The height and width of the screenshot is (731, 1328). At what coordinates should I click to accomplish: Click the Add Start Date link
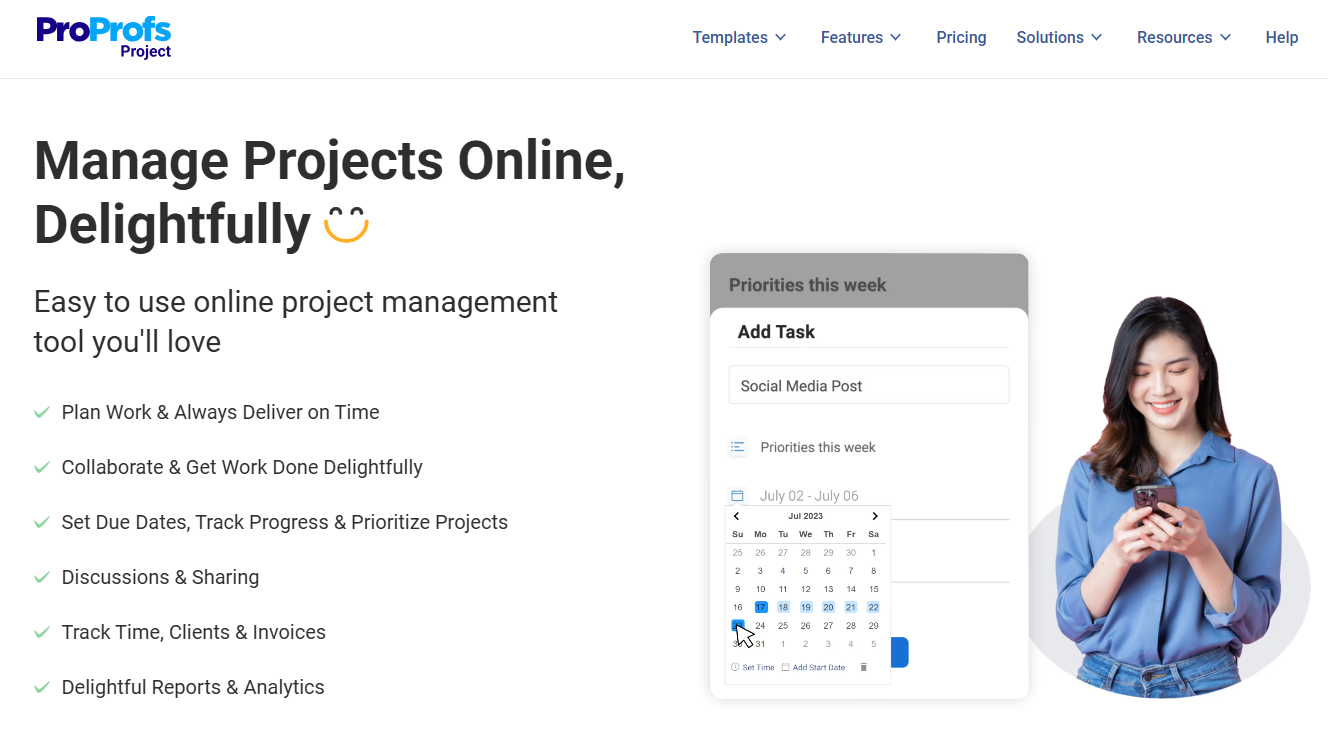coord(818,667)
